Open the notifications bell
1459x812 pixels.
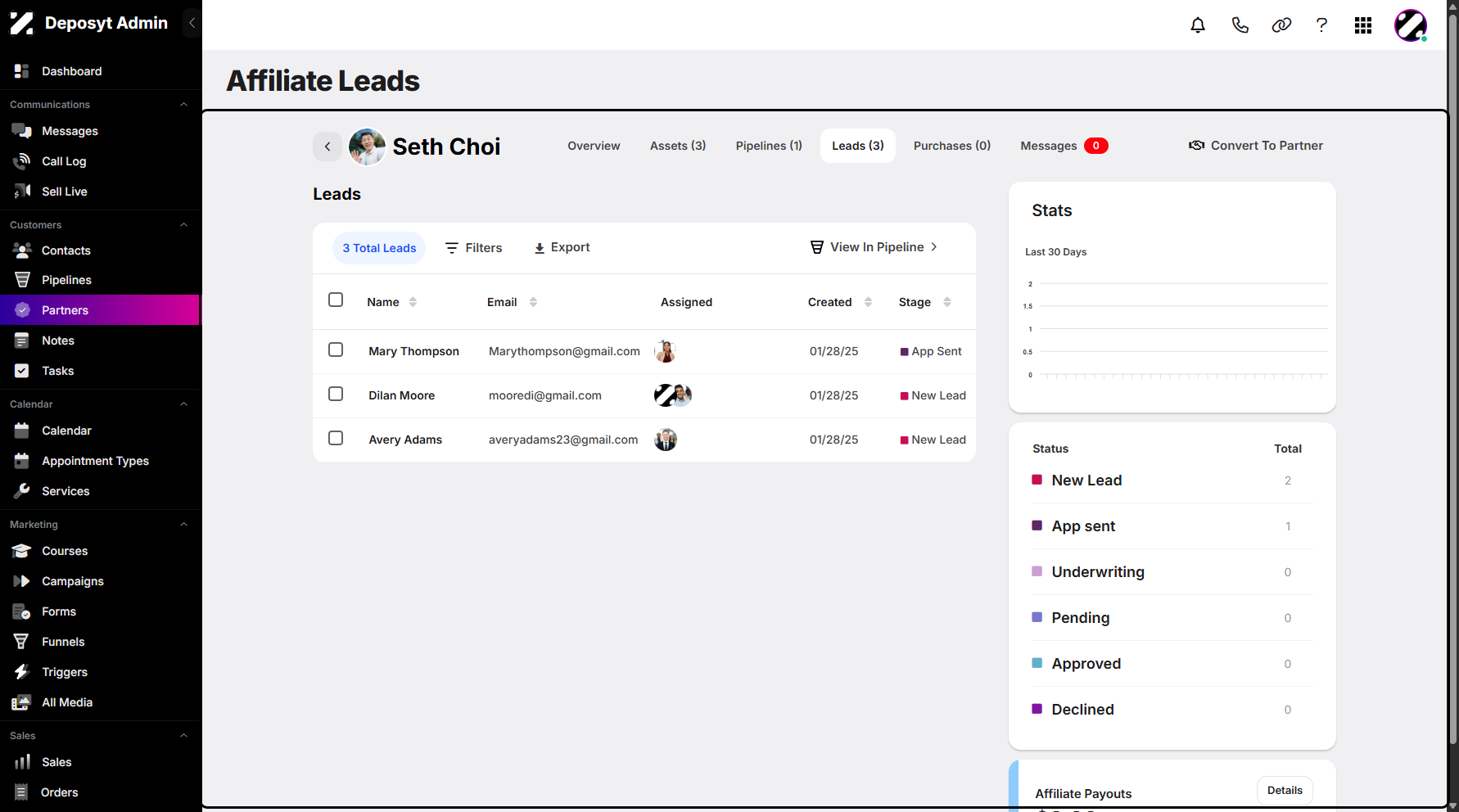pos(1198,25)
